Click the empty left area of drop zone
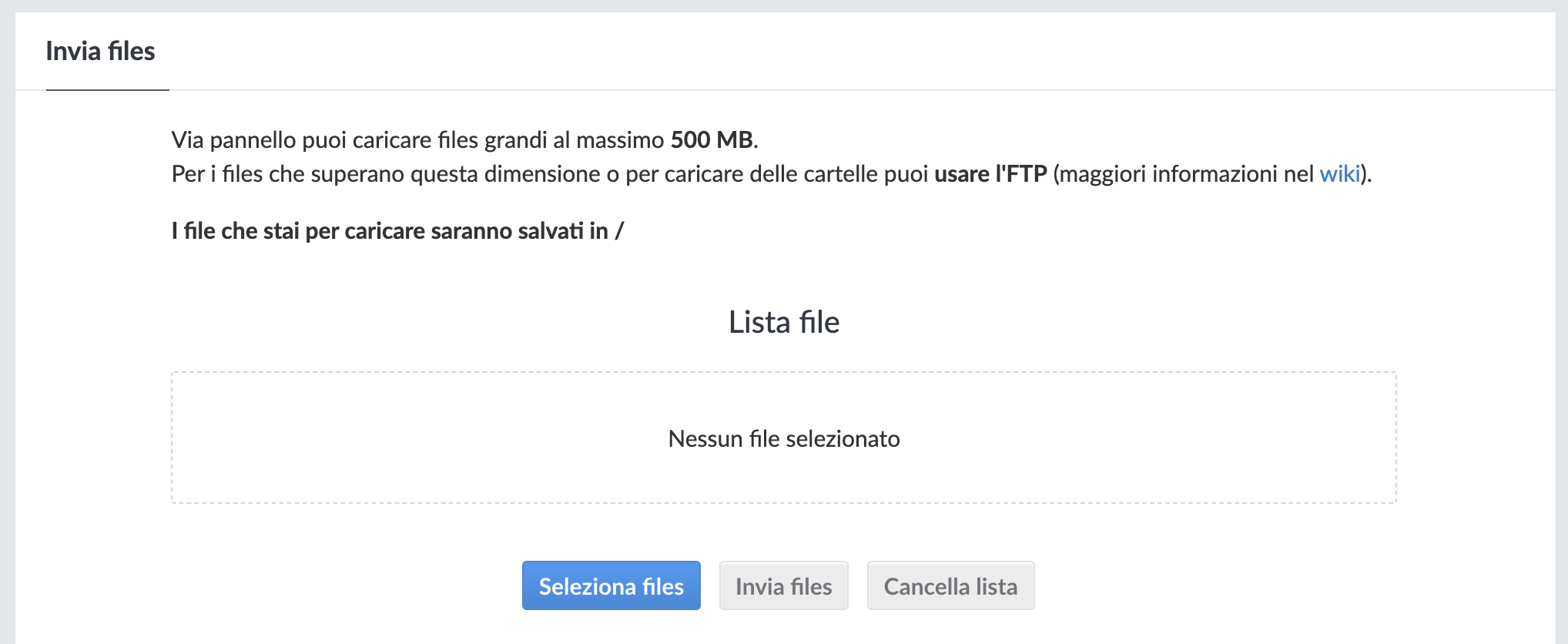 [x=385, y=438]
